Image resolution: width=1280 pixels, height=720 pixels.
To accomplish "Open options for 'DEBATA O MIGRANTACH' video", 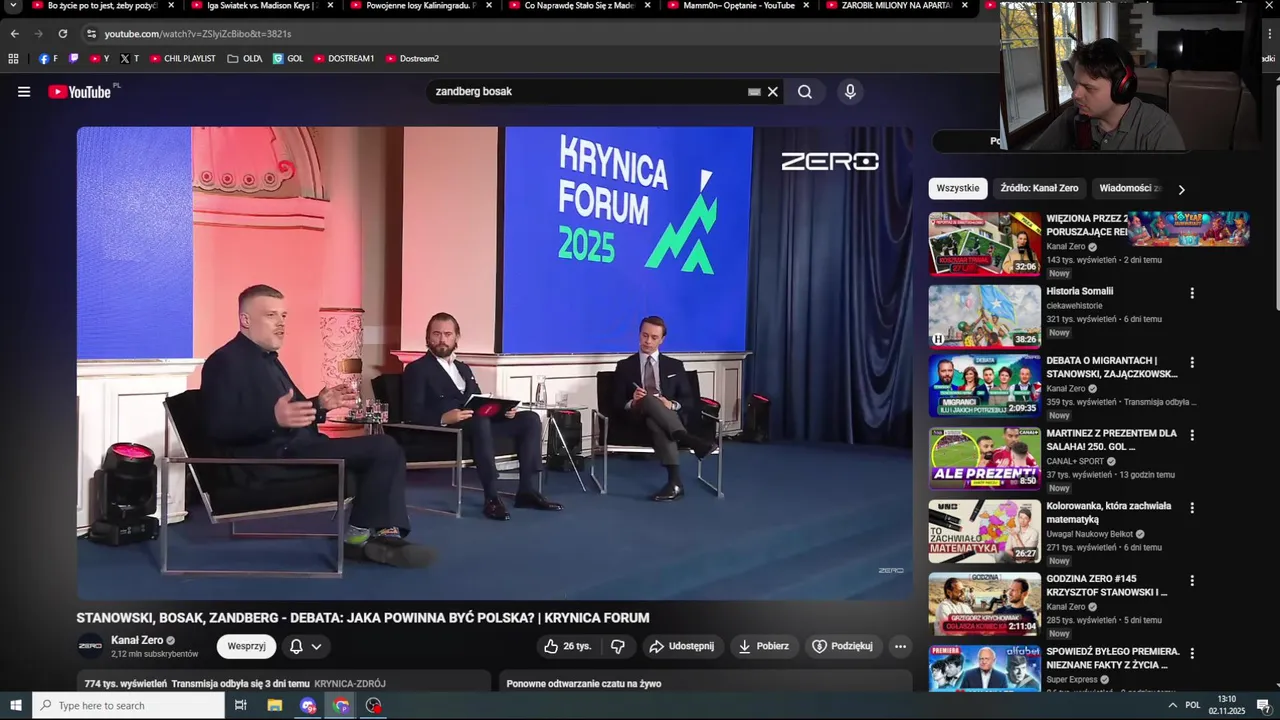I will 1191,362.
